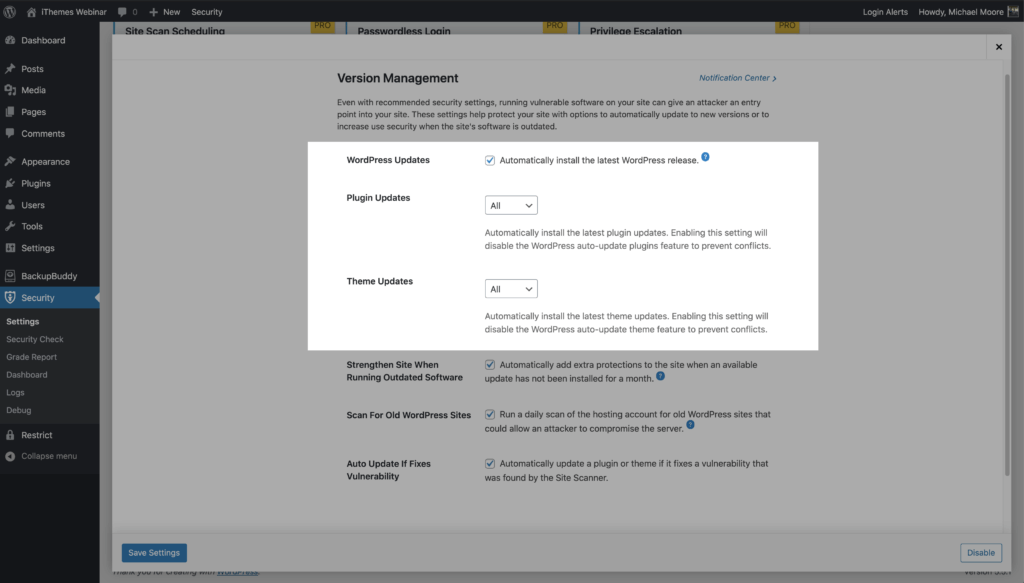Click the Plugins plug icon
Screen dimensions: 1024x583
[10, 183]
